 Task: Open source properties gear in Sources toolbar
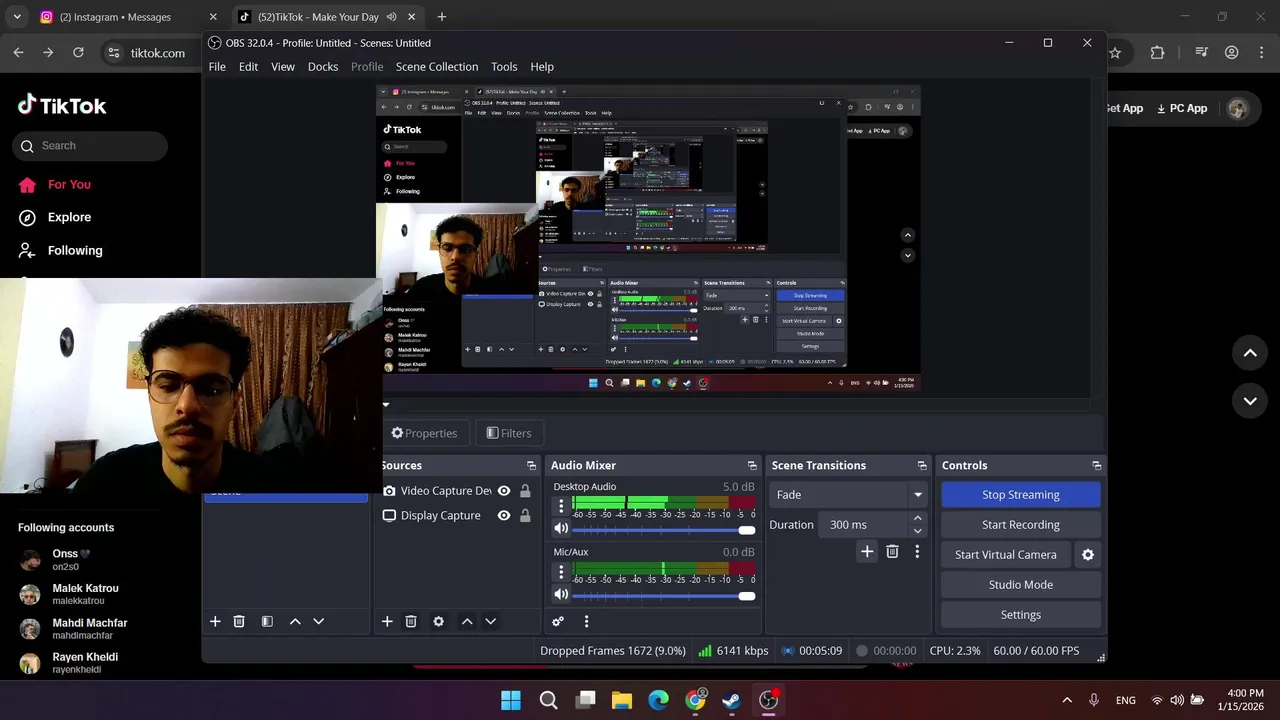point(438,621)
